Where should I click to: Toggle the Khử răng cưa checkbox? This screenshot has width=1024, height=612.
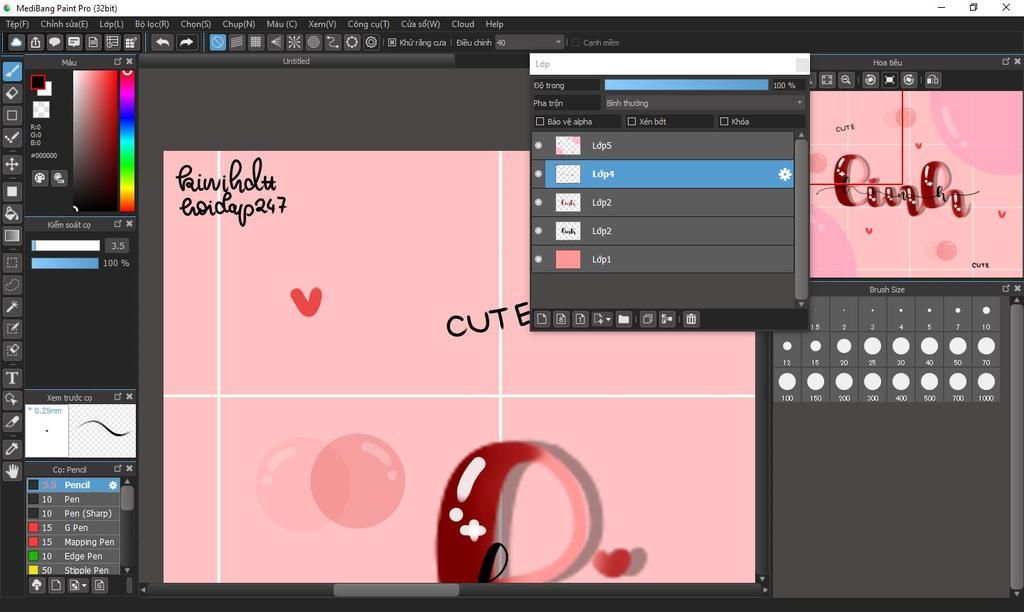coord(392,42)
